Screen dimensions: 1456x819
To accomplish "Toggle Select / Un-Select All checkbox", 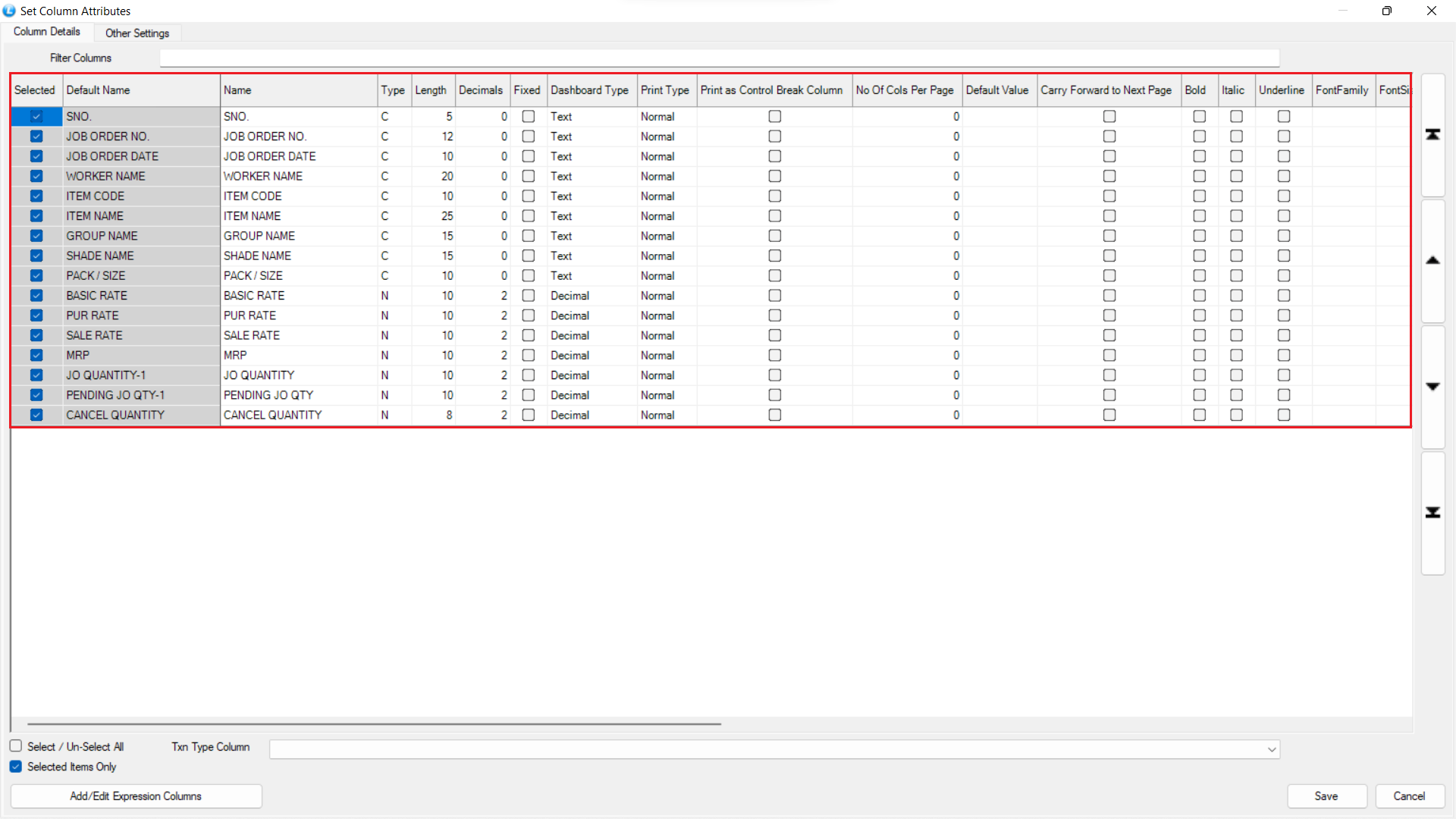I will 16,746.
